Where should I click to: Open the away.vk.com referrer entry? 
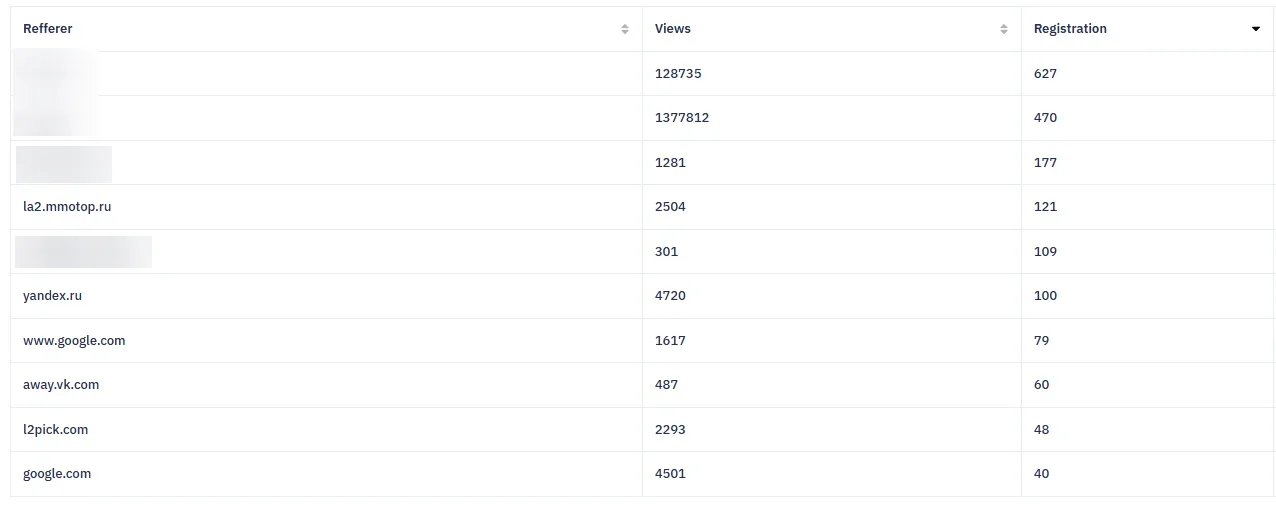coord(61,385)
